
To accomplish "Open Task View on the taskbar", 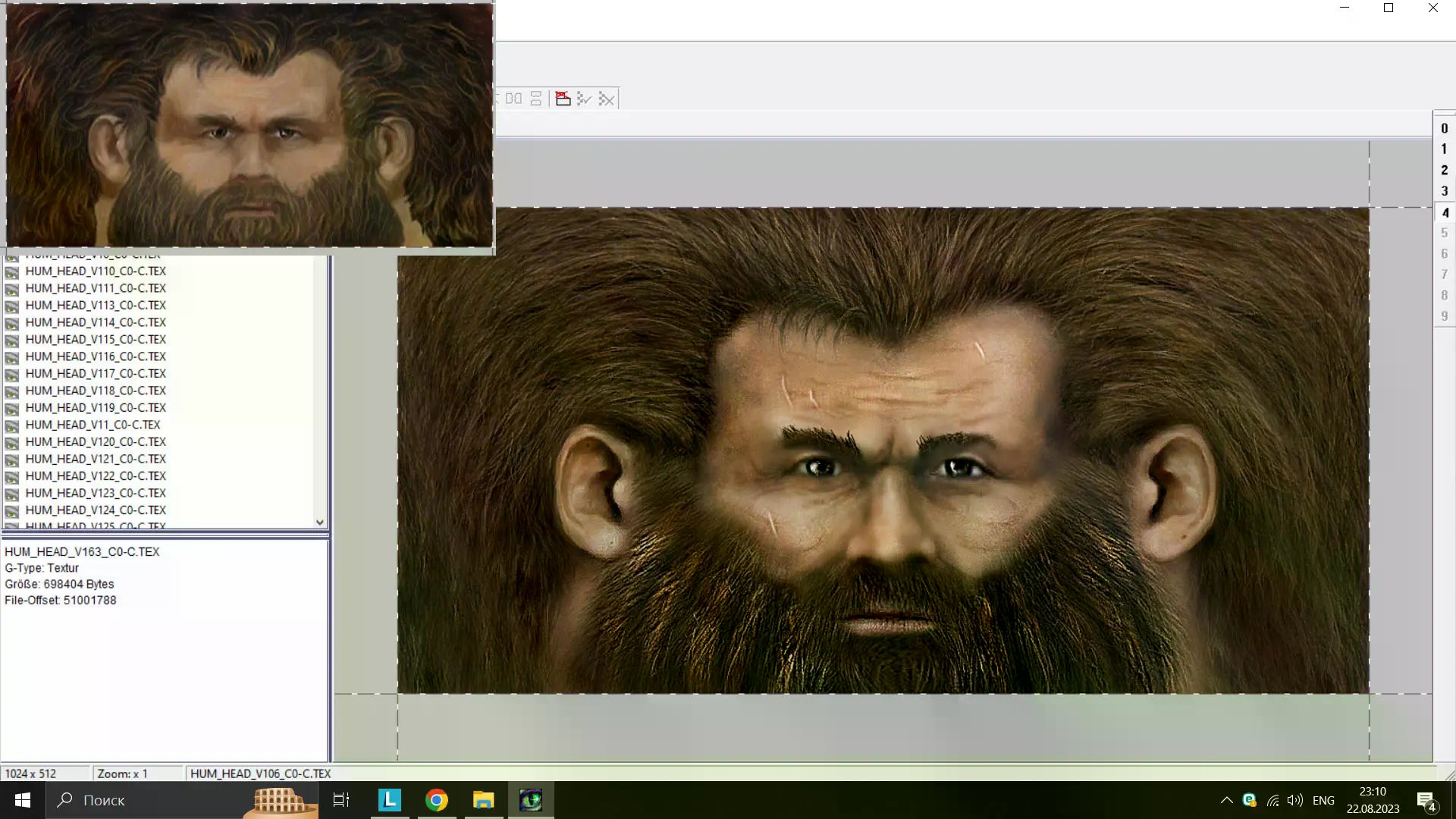I will 341,800.
